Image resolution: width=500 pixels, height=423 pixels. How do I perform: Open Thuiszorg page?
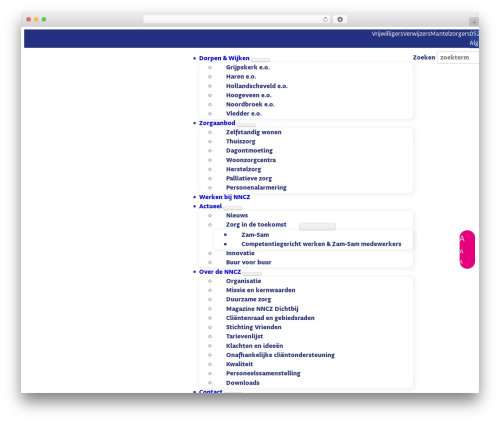pos(241,141)
